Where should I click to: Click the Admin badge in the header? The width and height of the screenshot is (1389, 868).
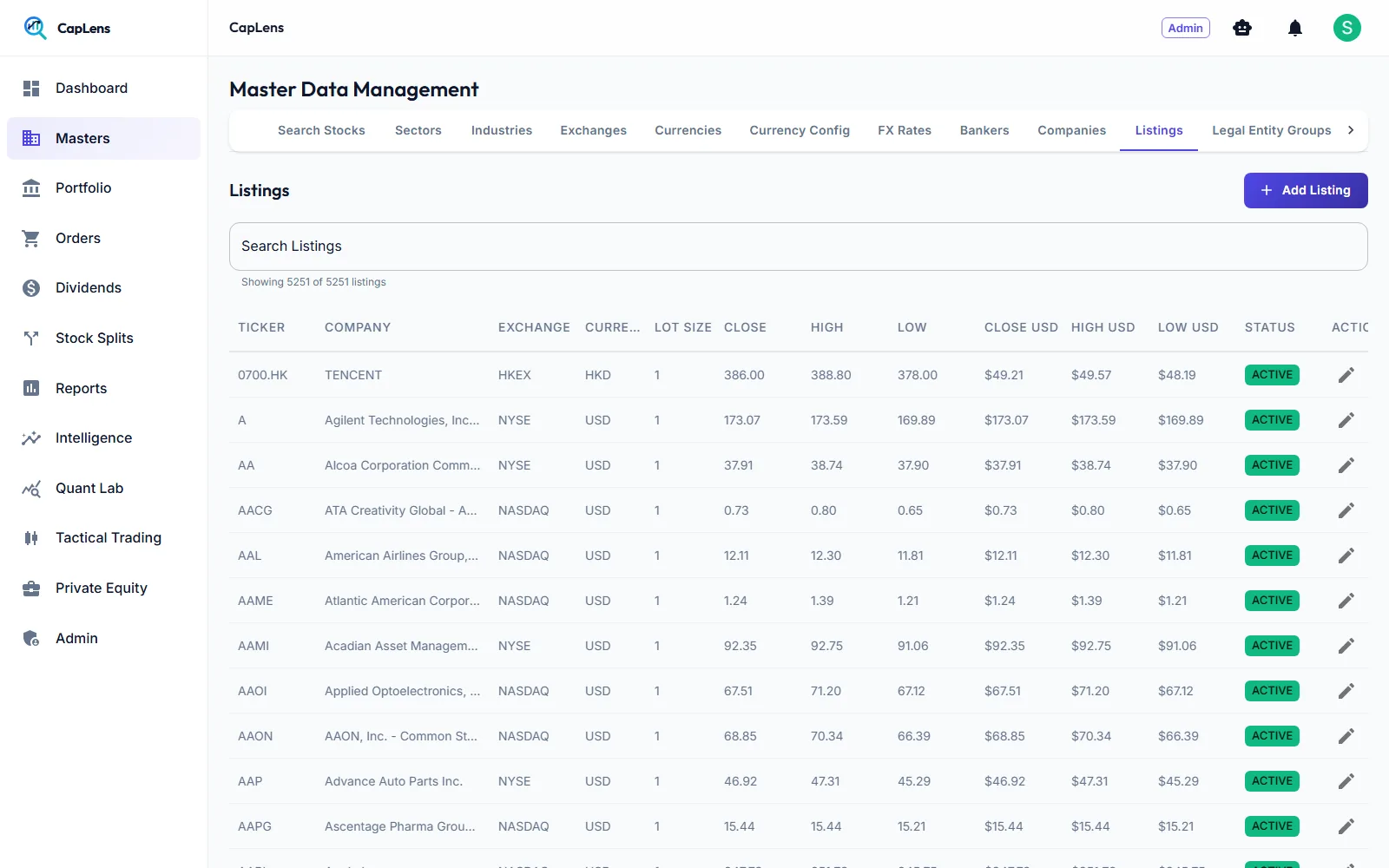1186,28
